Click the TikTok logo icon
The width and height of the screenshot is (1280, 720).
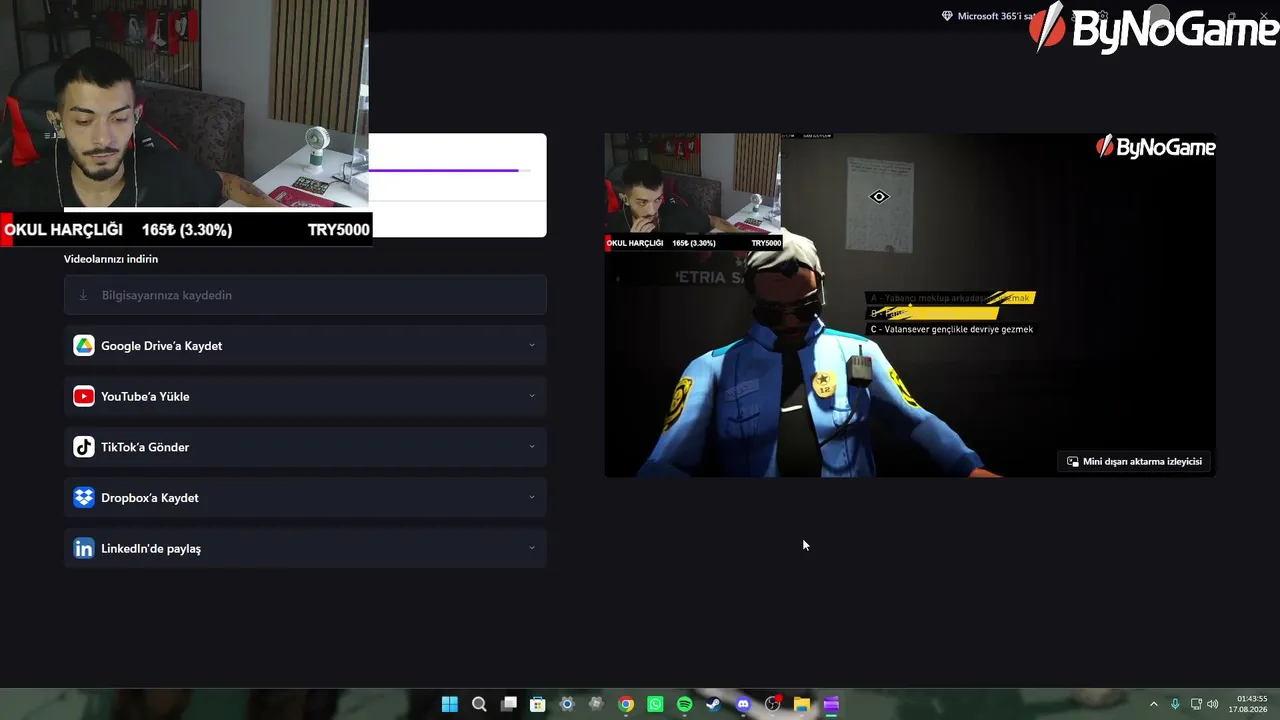(84, 447)
